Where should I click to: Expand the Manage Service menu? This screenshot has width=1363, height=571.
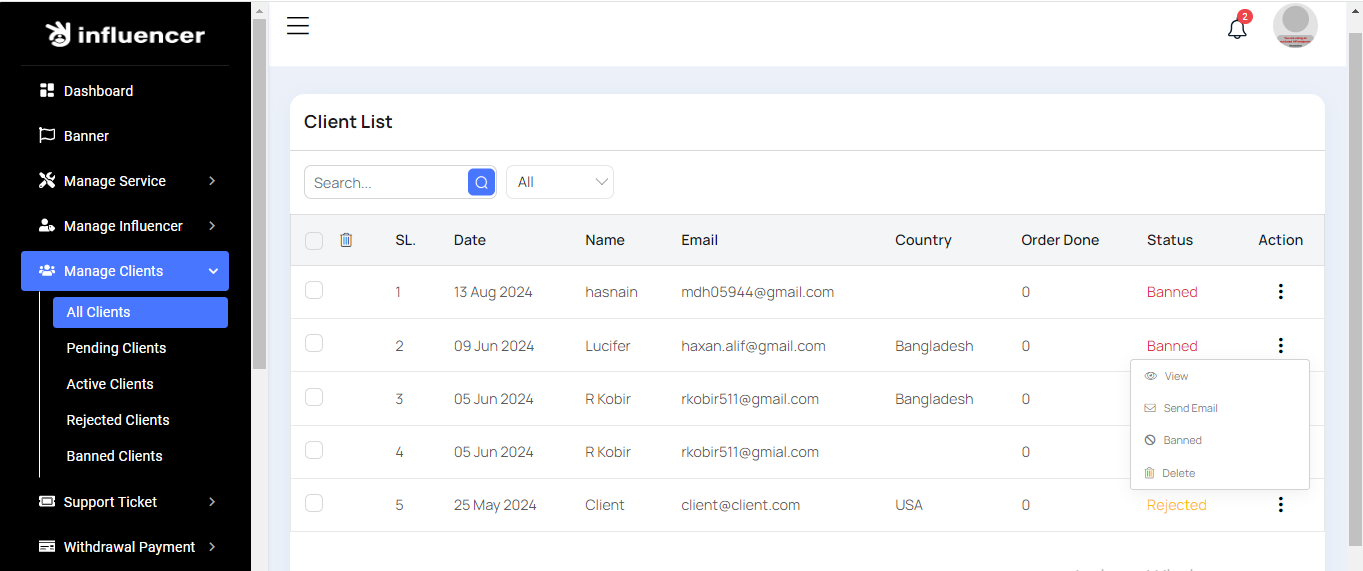click(125, 181)
